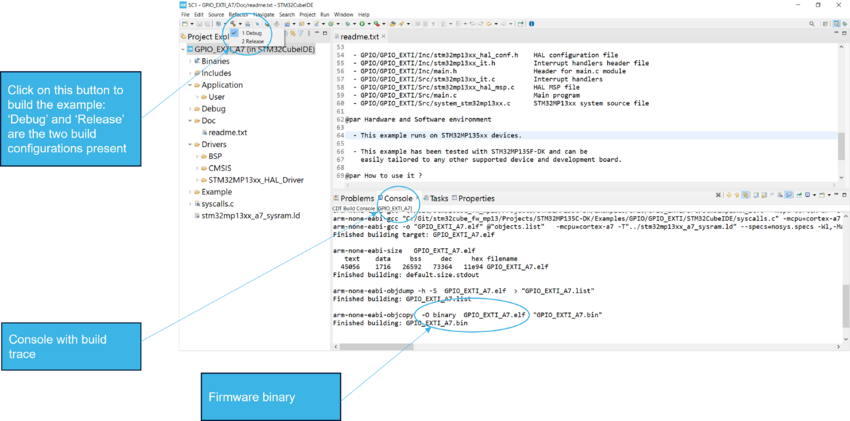Expand the CMSIS folder
The width and height of the screenshot is (850, 421).
(x=197, y=168)
